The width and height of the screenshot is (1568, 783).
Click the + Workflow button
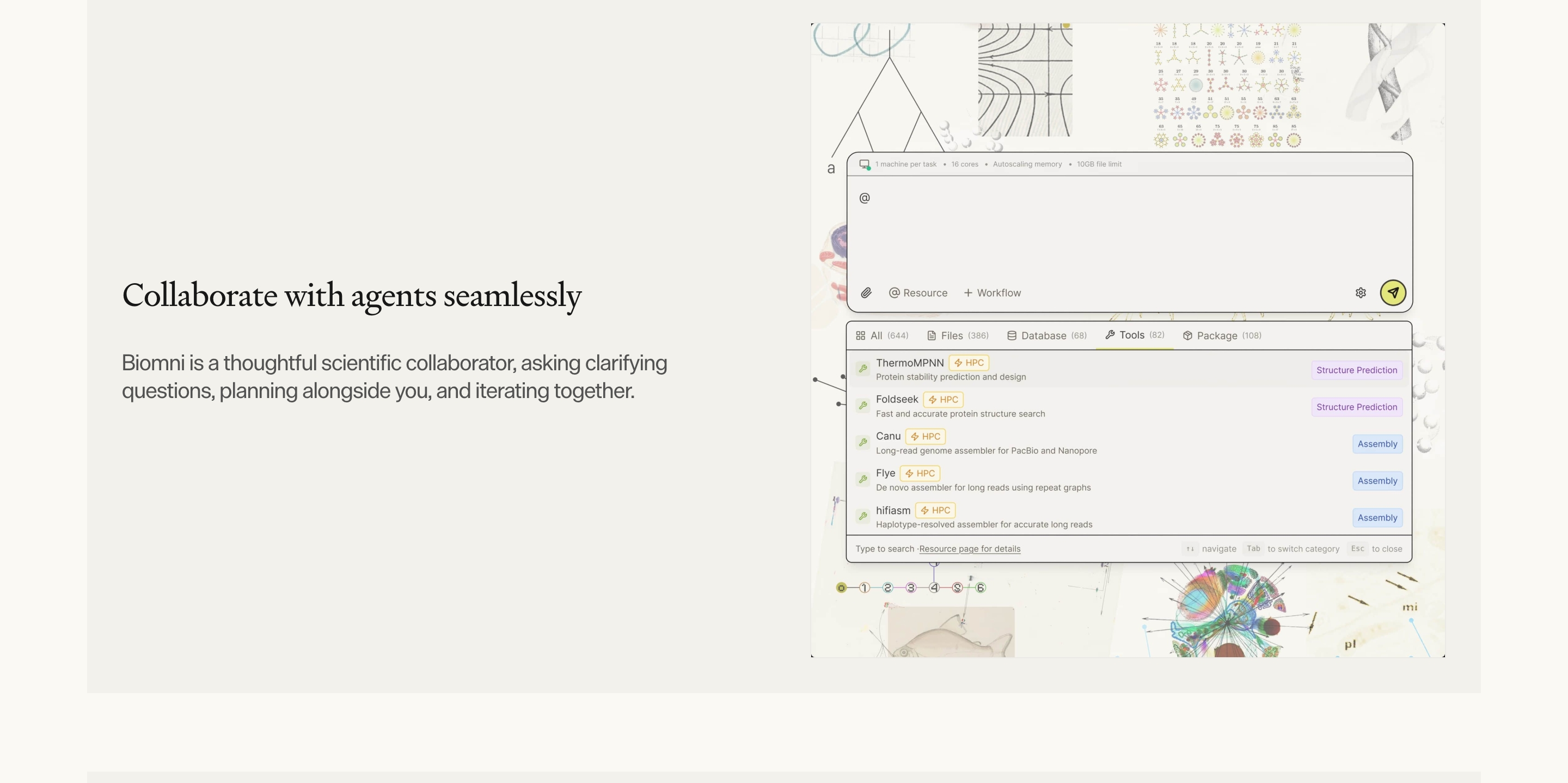tap(992, 293)
